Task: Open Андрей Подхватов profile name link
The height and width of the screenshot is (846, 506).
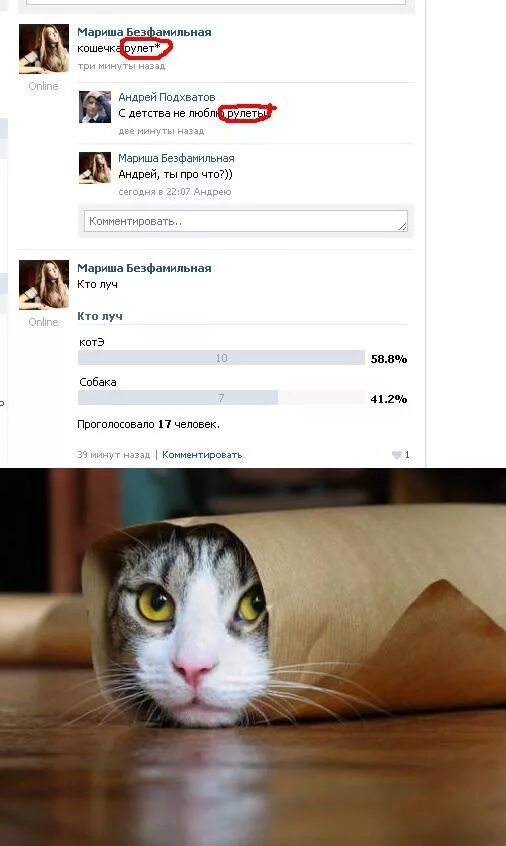Action: click(x=167, y=97)
